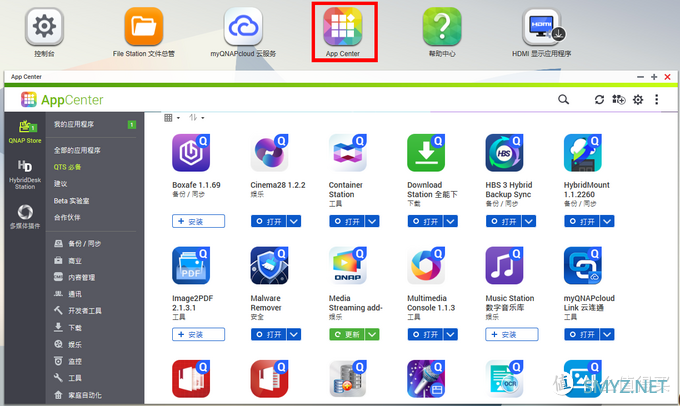Click the Container Station app icon

pos(348,153)
